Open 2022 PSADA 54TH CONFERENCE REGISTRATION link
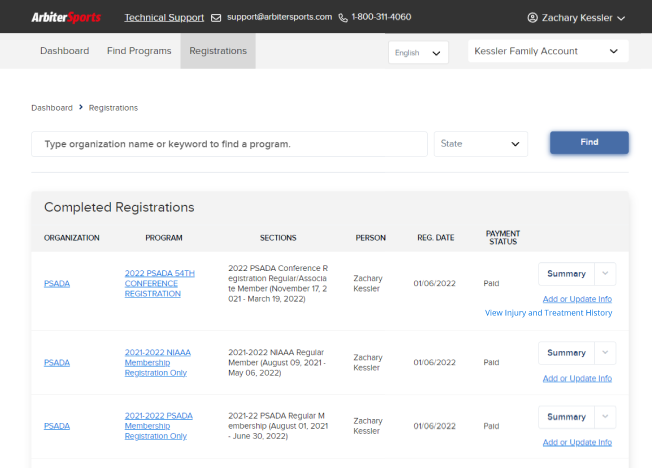The width and height of the screenshot is (652, 468). [x=160, y=283]
